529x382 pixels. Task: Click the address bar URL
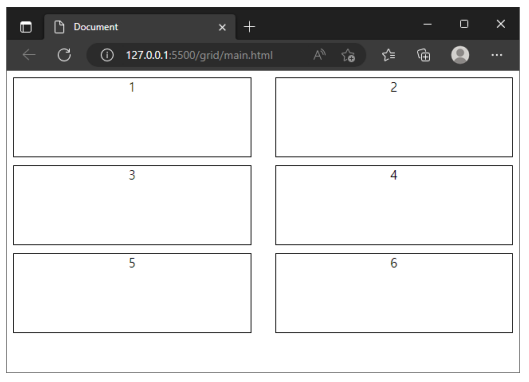[x=199, y=55]
